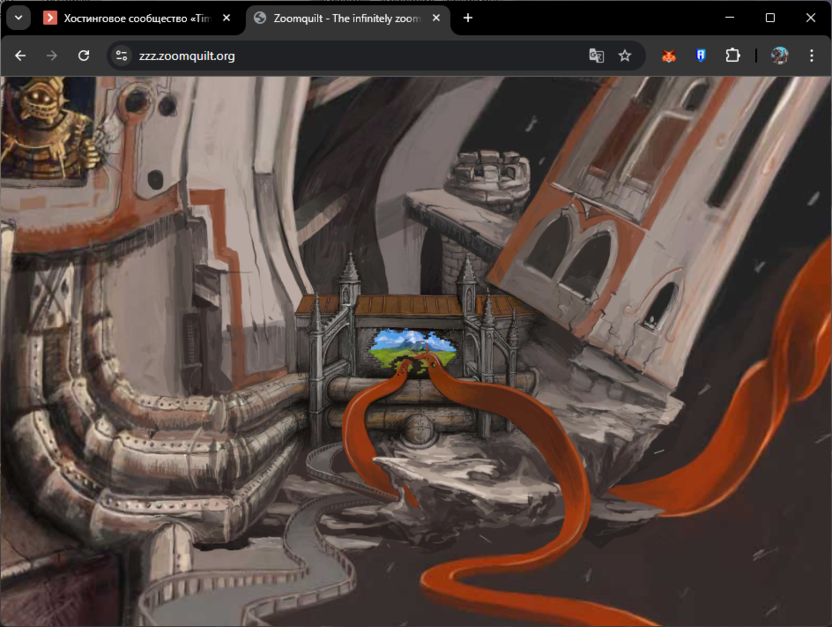
Task: Maximize the browser window
Action: coord(770,18)
